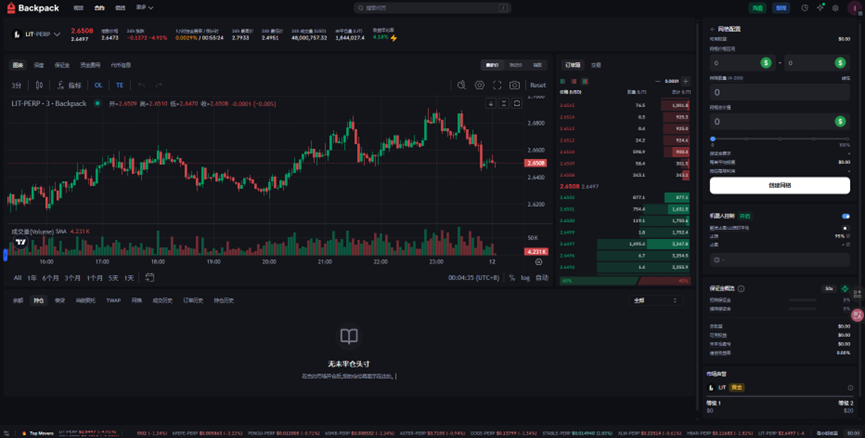Click the 100% end of the grid slider
The image size is (865, 438).
[846, 139]
